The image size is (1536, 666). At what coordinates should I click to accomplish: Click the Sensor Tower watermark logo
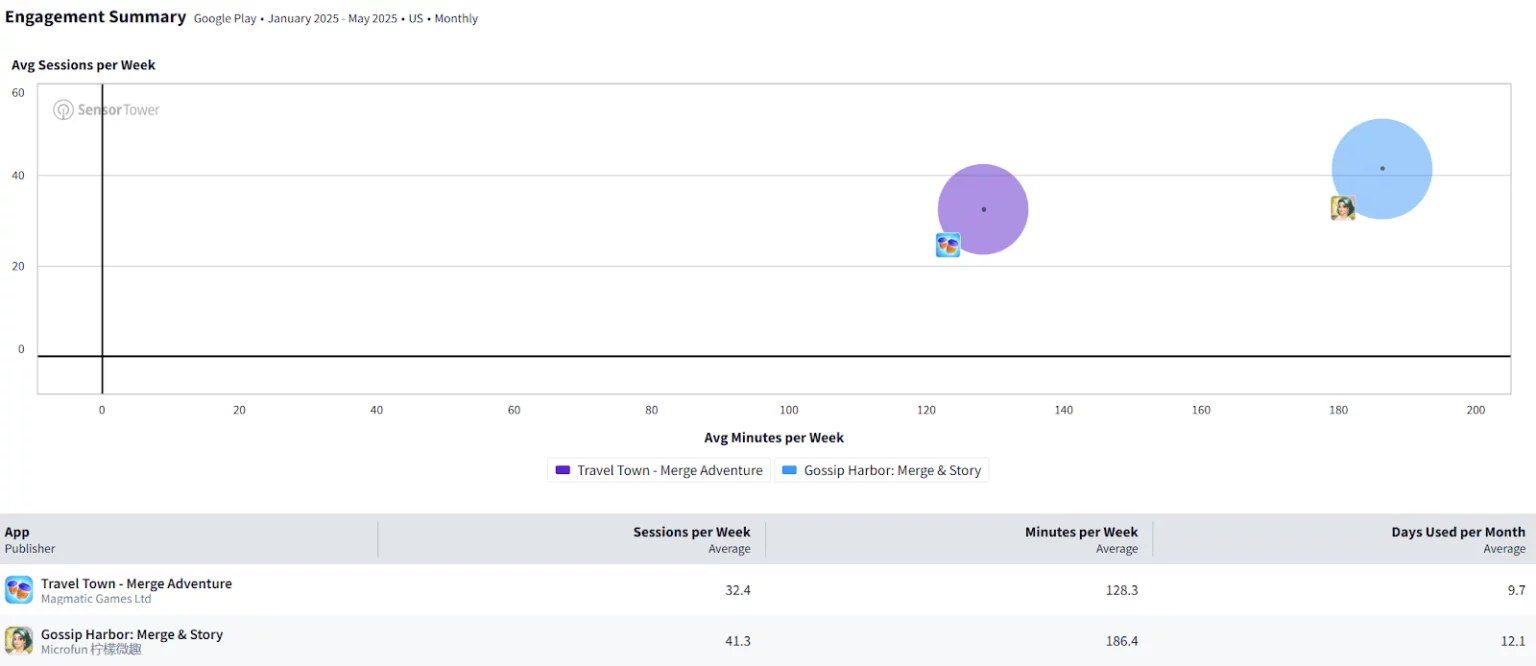[x=106, y=110]
